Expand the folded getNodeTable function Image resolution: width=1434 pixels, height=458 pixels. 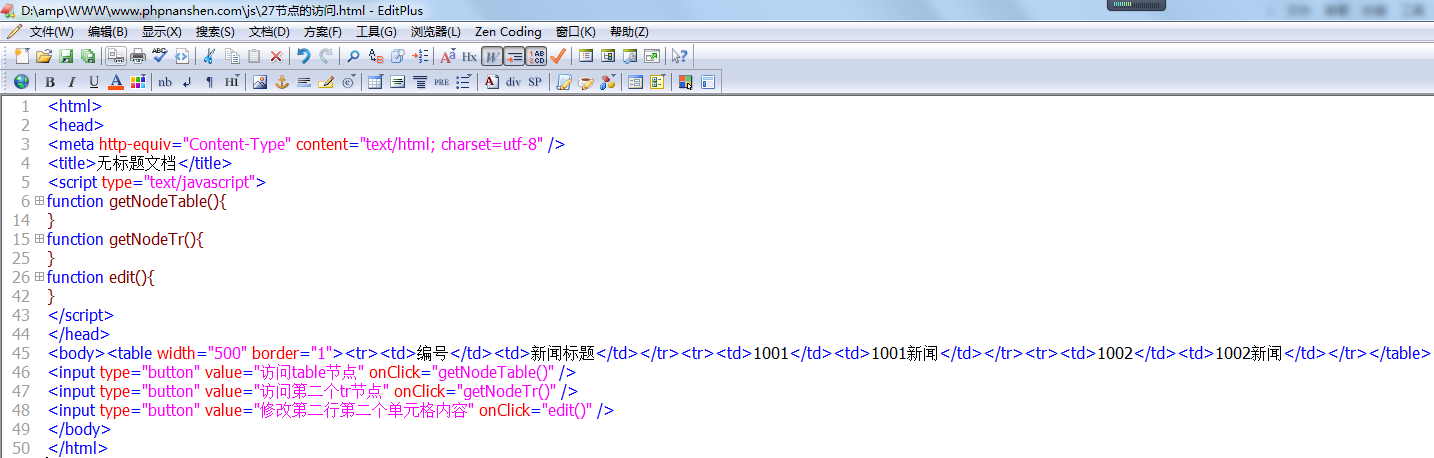[39, 201]
